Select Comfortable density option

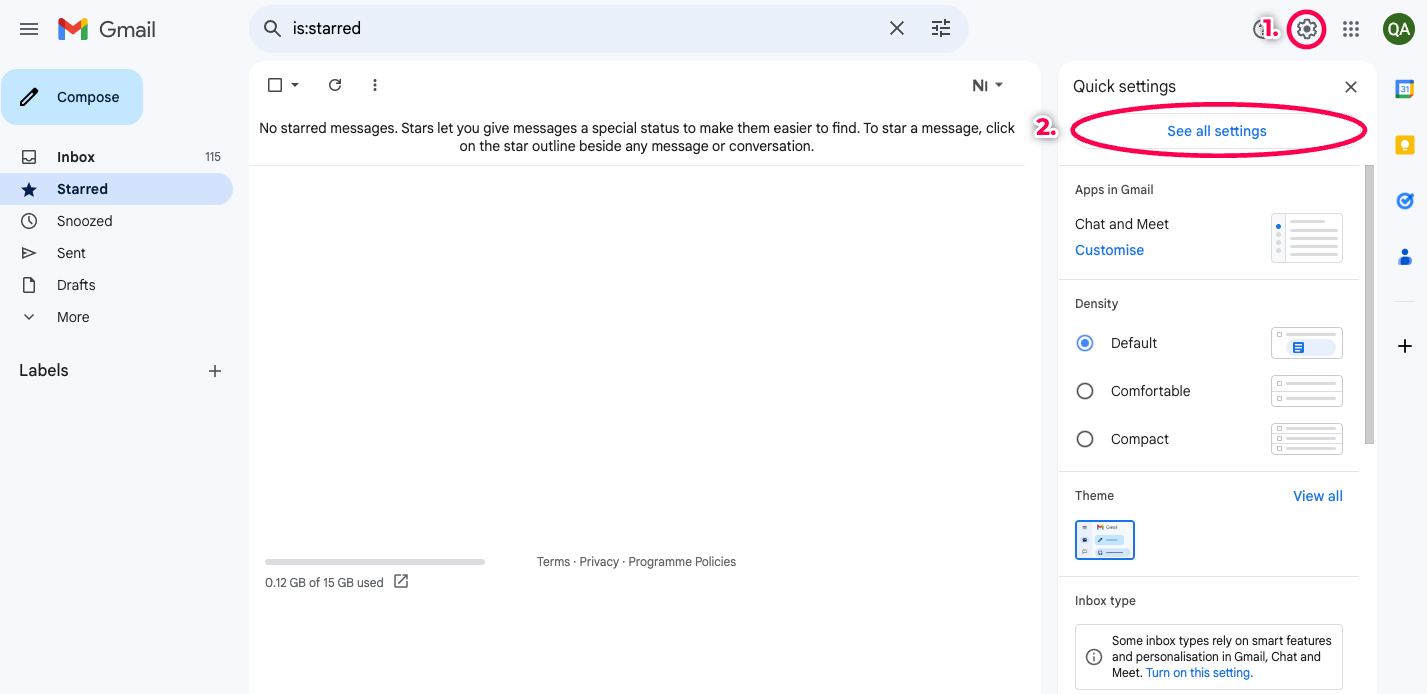click(x=1085, y=391)
